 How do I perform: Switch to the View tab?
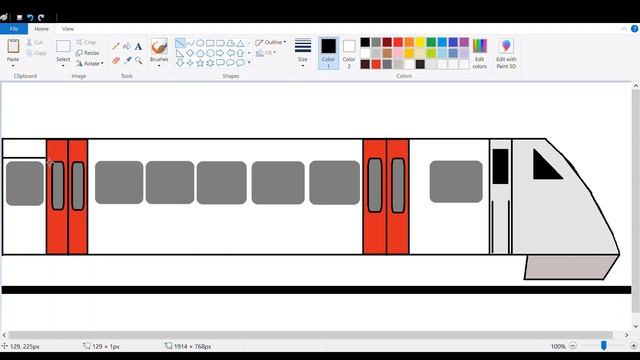pyautogui.click(x=68, y=29)
